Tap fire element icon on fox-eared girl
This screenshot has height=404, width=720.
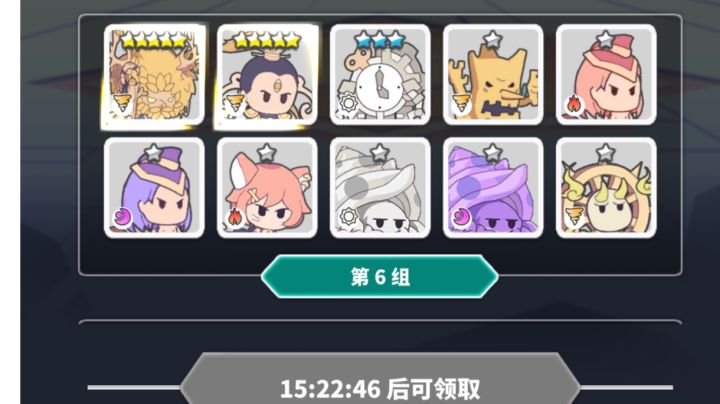(235, 217)
